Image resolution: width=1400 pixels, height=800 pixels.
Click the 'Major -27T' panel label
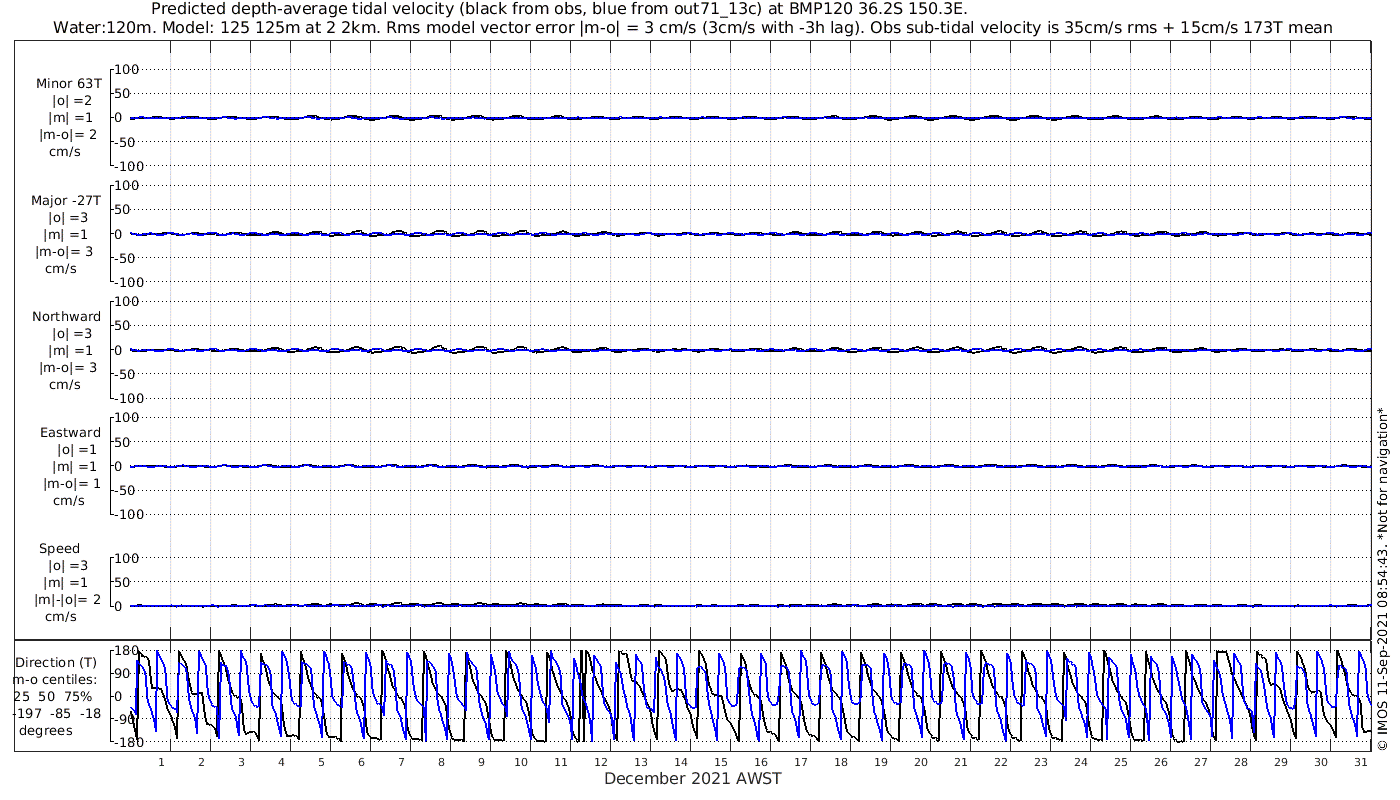(x=66, y=200)
